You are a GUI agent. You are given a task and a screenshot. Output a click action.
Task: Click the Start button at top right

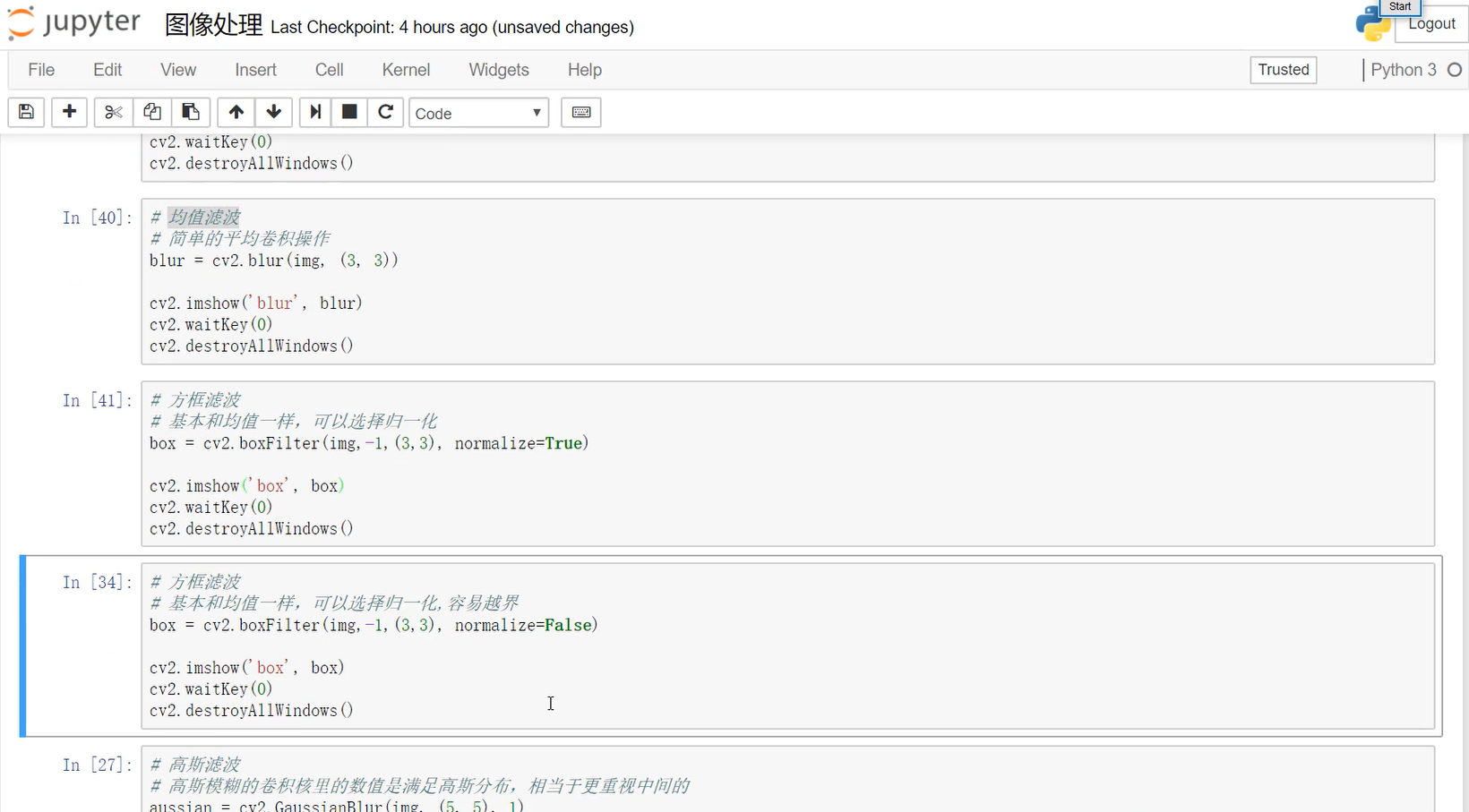tap(1400, 6)
